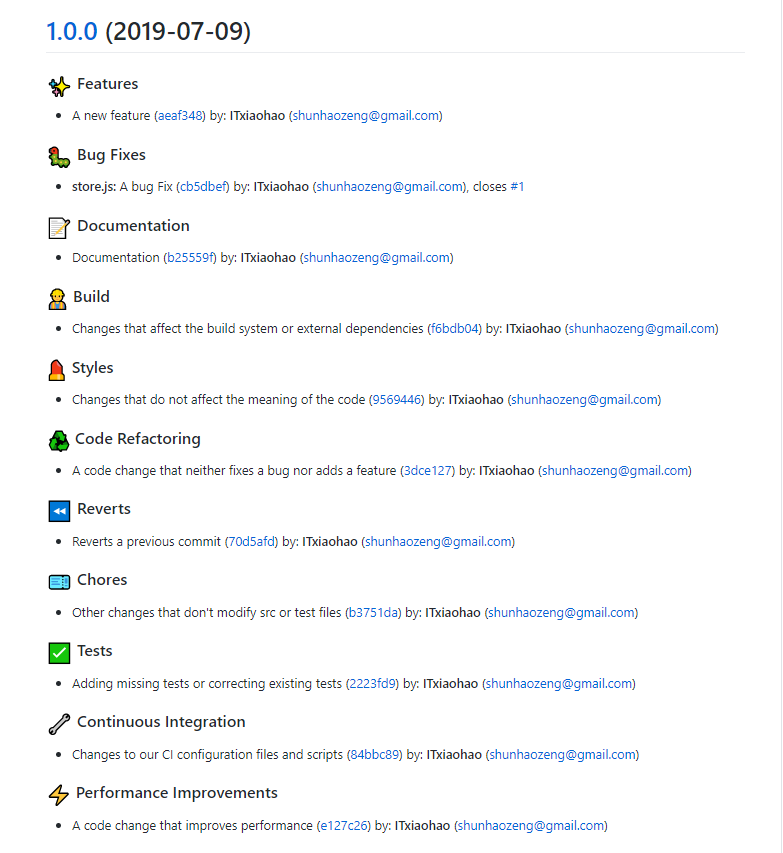This screenshot has height=853, width=783.
Task: Click the green checkmark icon beside Tests
Action: pyautogui.click(x=59, y=653)
